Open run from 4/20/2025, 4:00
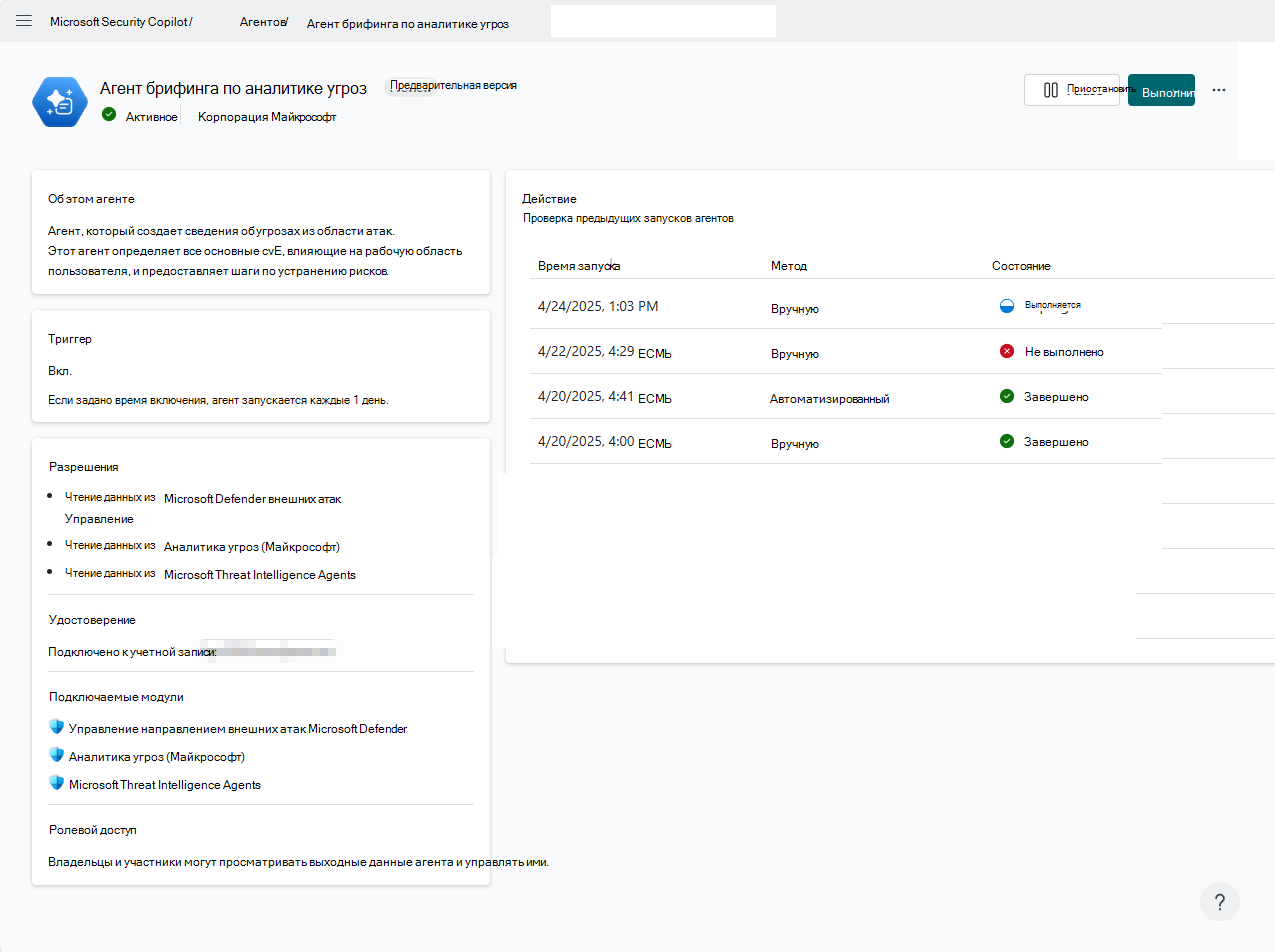The image size is (1275, 952). click(x=604, y=441)
